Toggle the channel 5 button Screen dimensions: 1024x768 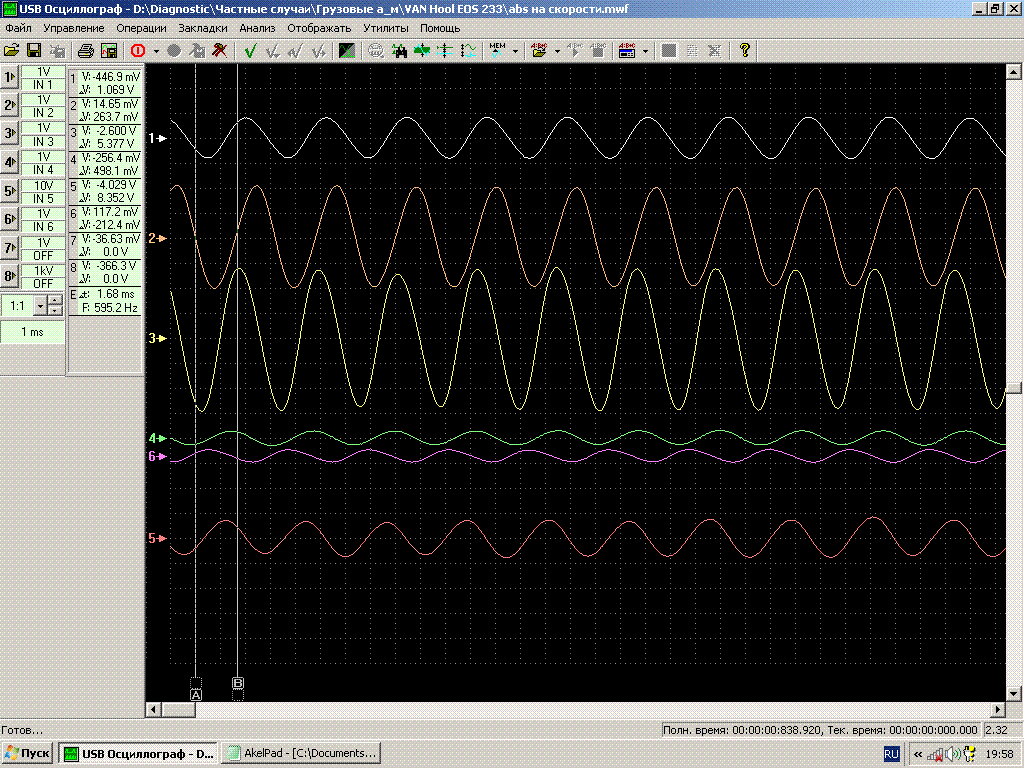[10, 191]
